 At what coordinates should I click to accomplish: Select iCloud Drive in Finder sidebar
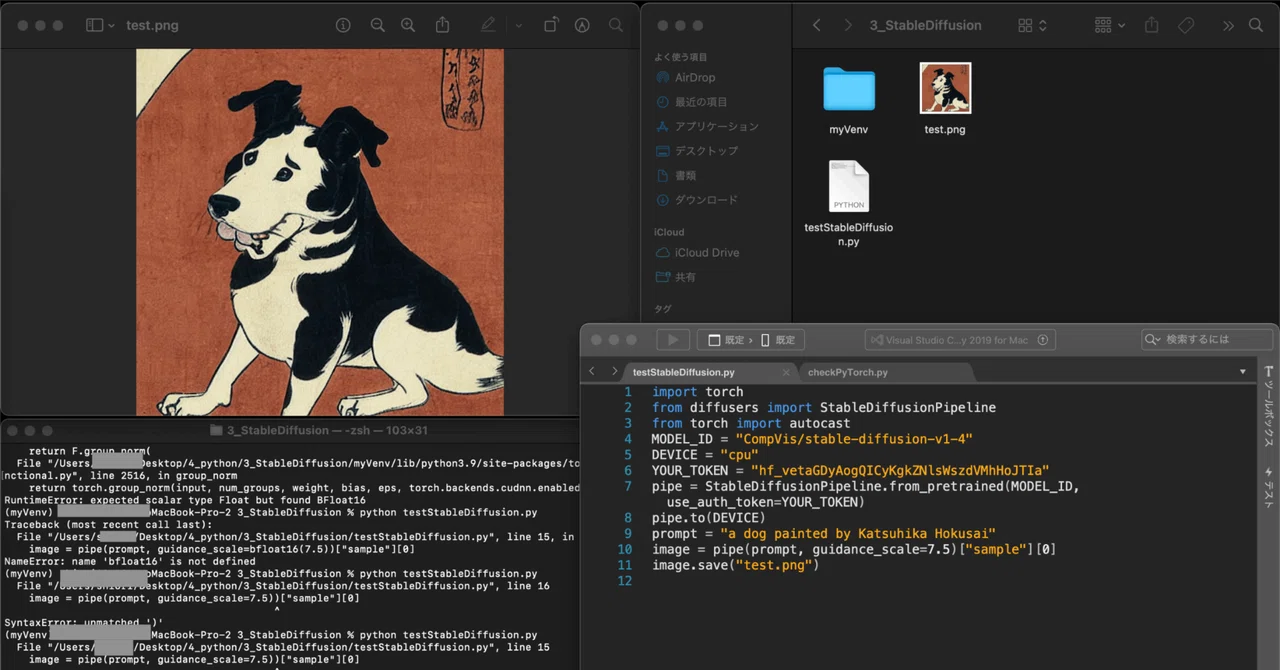click(697, 252)
